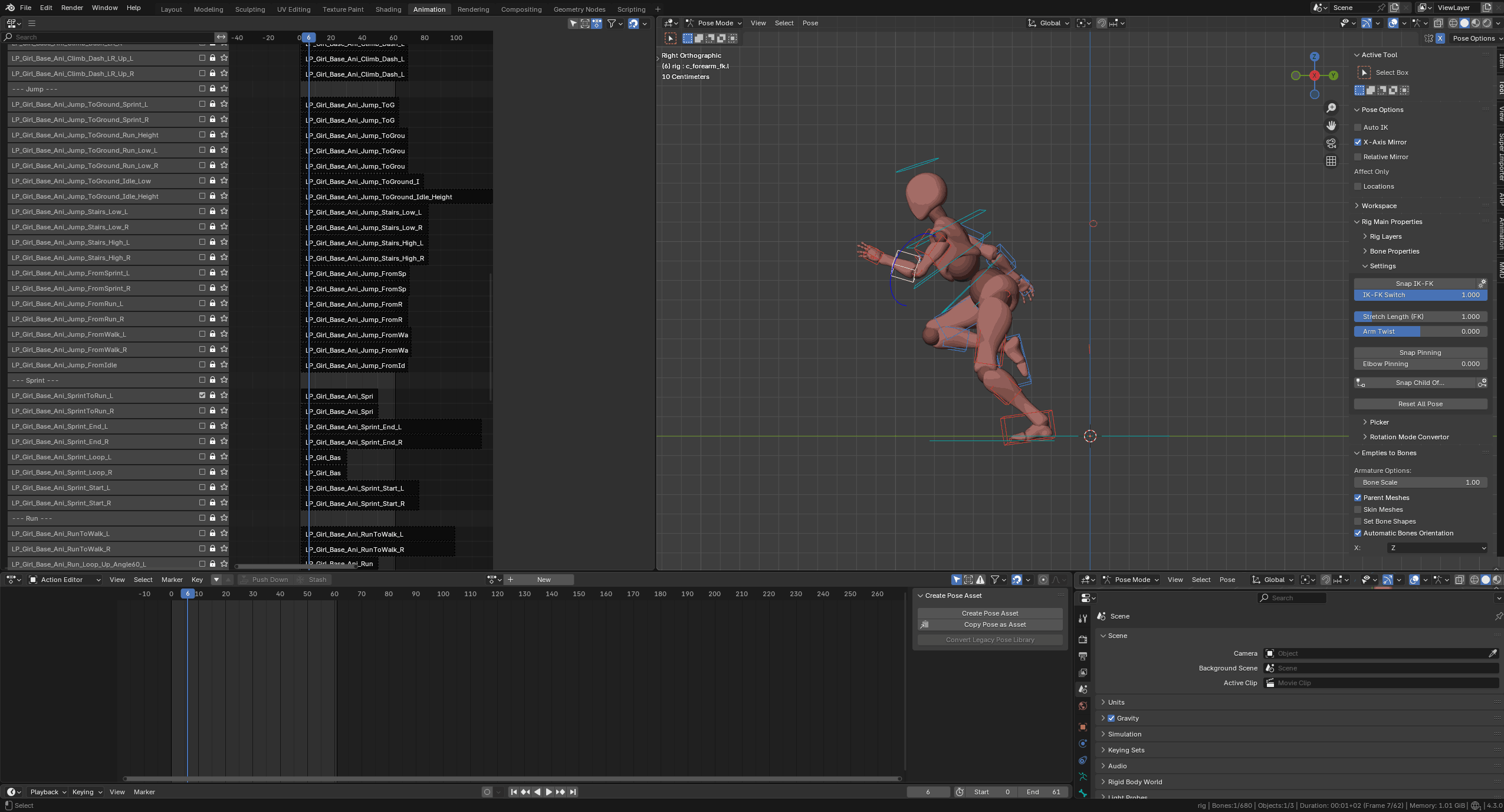Screen dimensions: 1504x812
Task: Expand the Keying Sets panel
Action: tap(1125, 750)
